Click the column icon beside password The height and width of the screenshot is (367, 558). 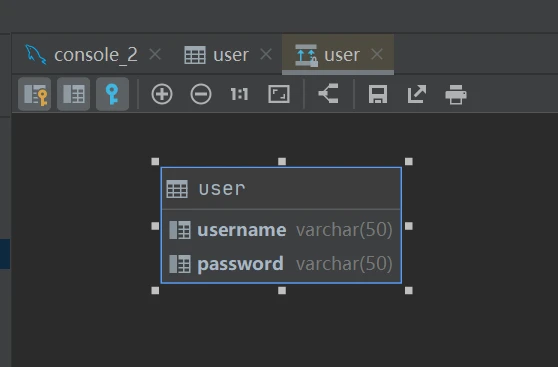tap(180, 264)
